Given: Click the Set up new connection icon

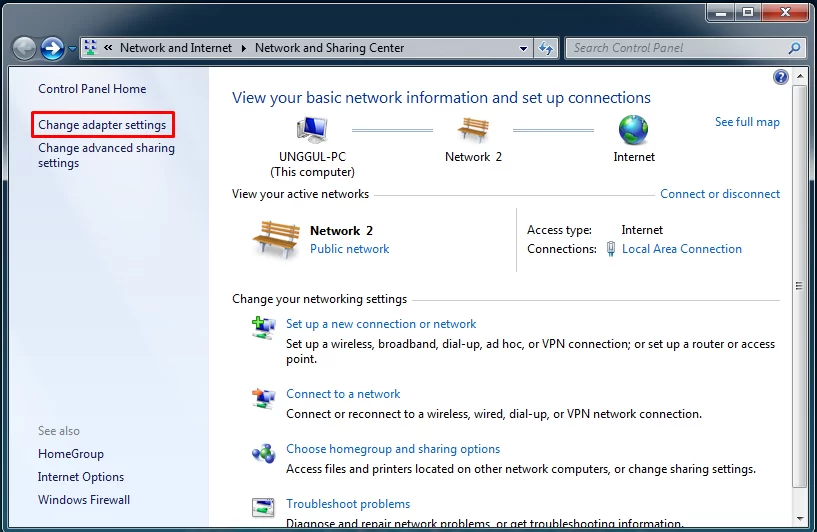Looking at the screenshot, I should pos(263,327).
